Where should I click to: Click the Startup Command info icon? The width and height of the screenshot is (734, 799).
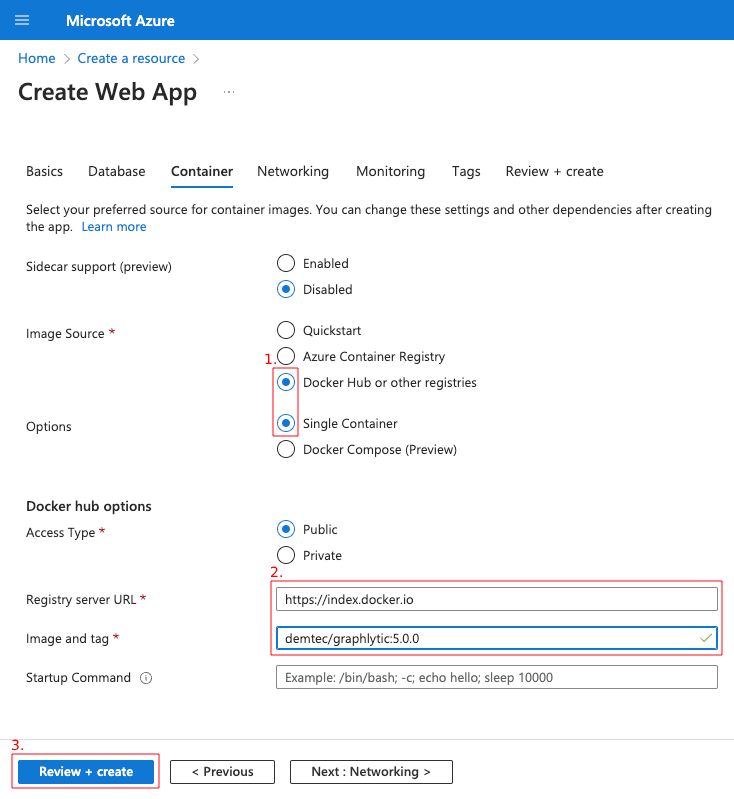click(x=146, y=678)
